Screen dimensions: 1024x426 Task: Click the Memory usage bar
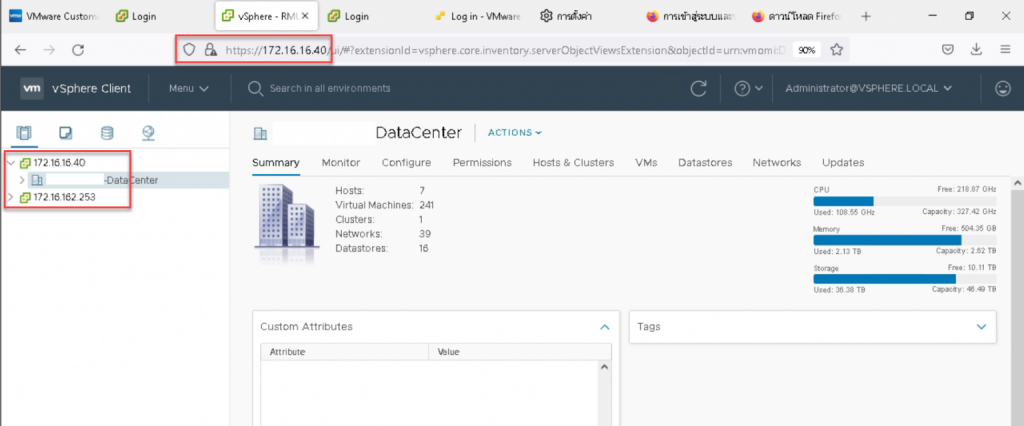point(904,240)
